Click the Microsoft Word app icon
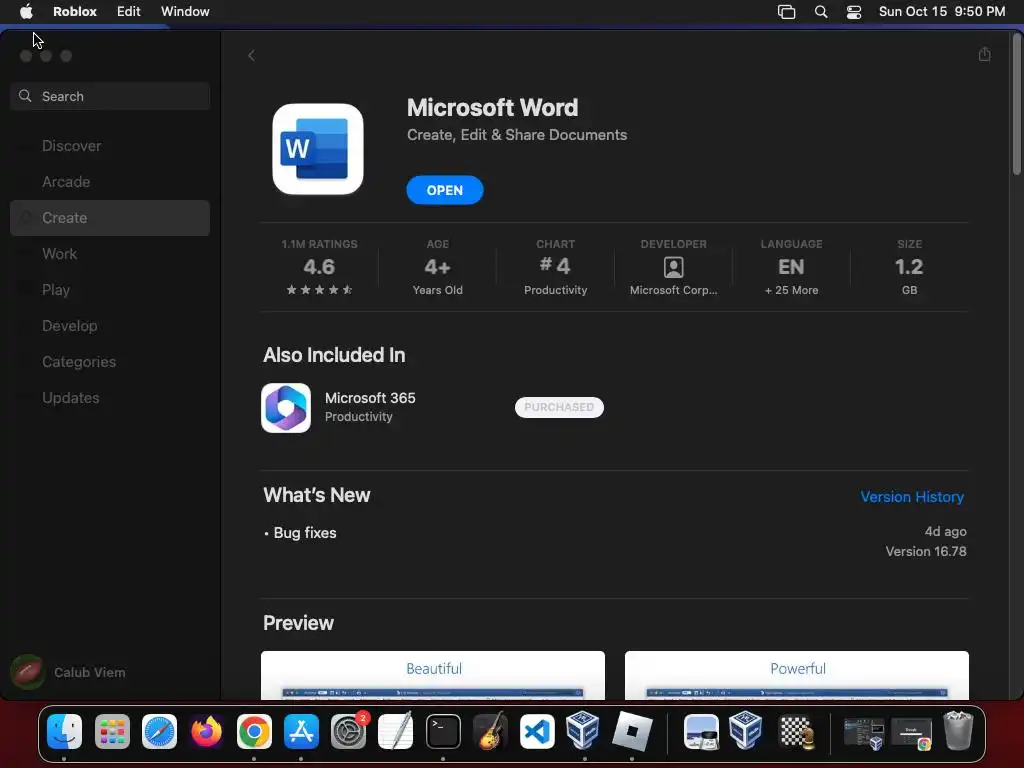Screen dimensions: 1024x768 click(x=318, y=149)
